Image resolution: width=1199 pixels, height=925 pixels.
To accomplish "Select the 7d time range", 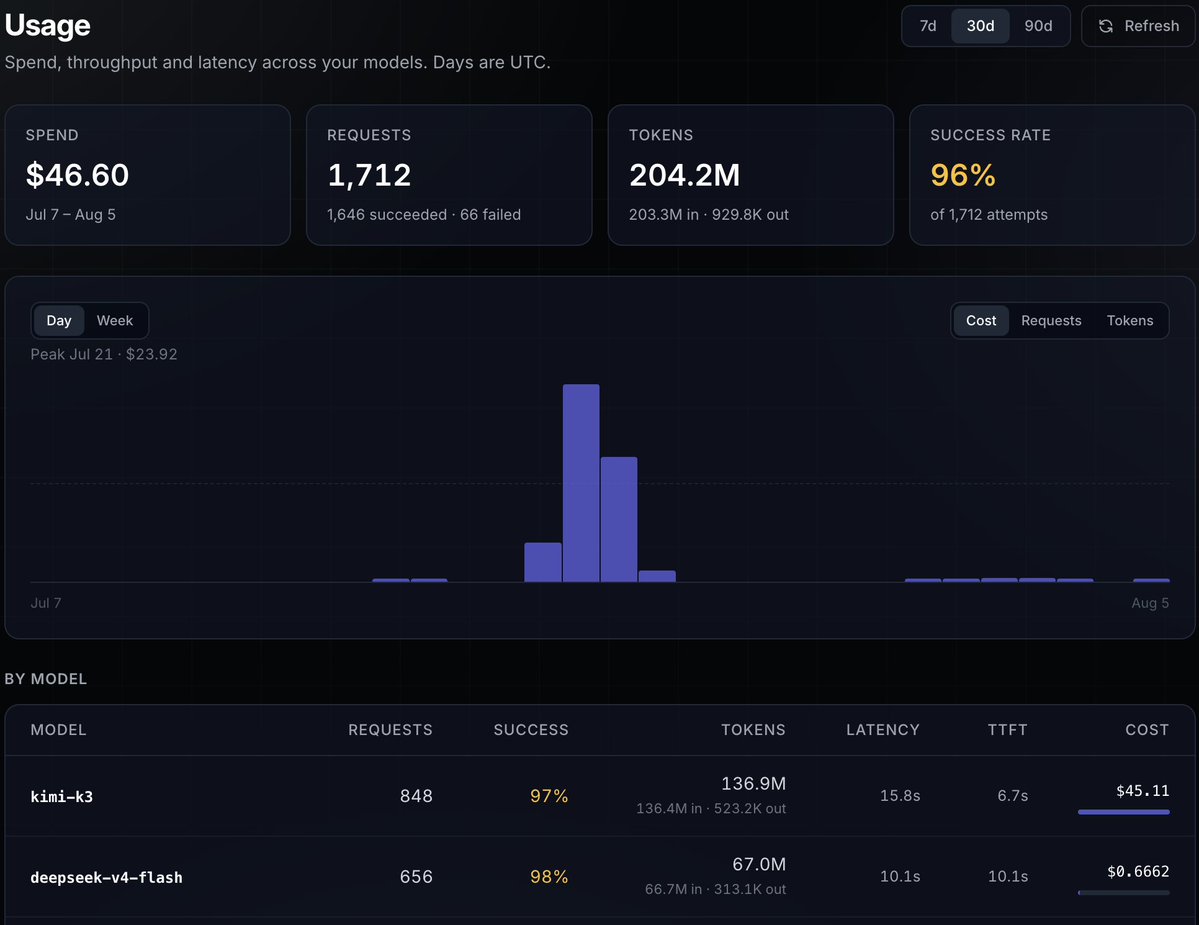I will (x=928, y=26).
